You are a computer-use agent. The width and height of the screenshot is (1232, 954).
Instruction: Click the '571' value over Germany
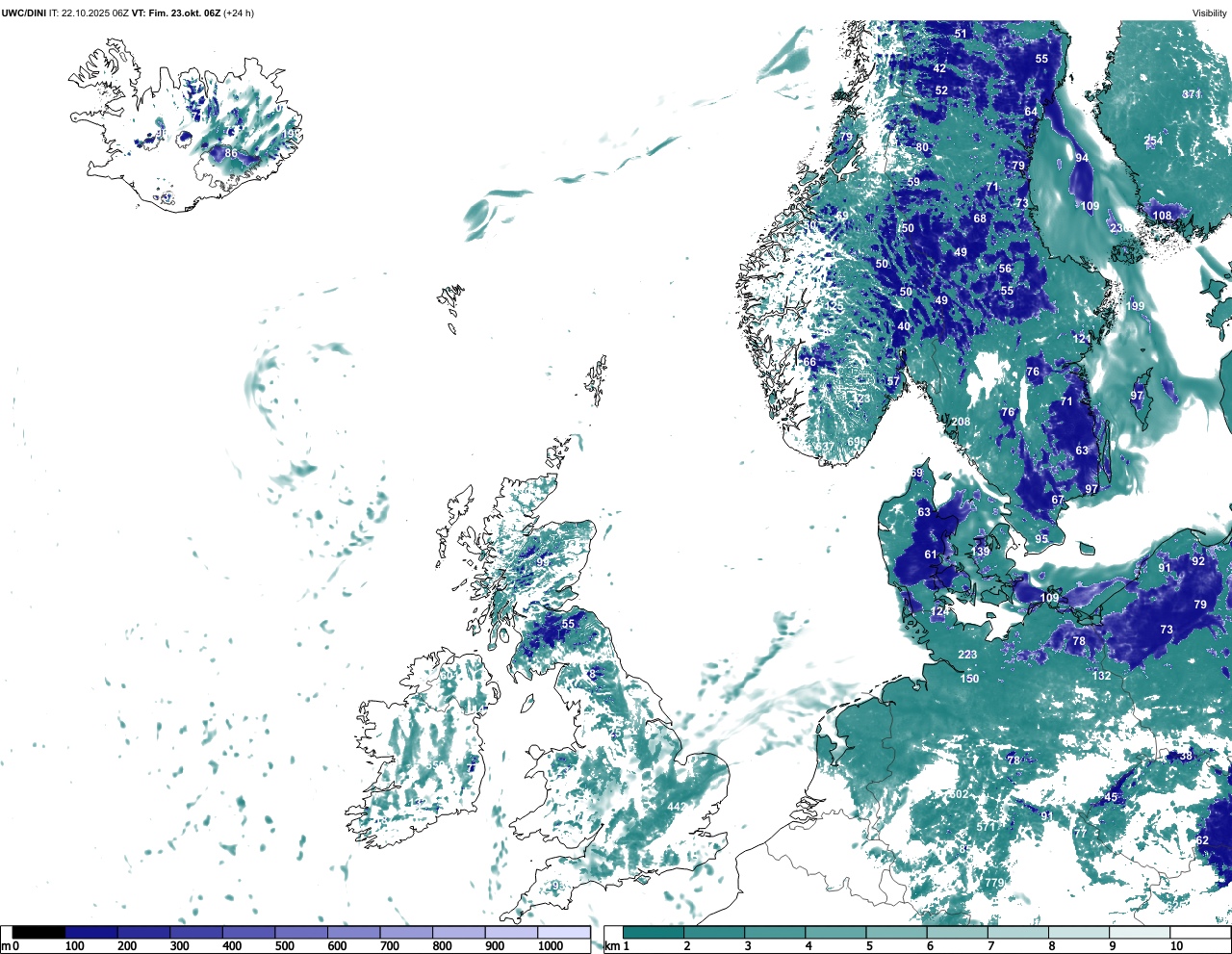[987, 827]
